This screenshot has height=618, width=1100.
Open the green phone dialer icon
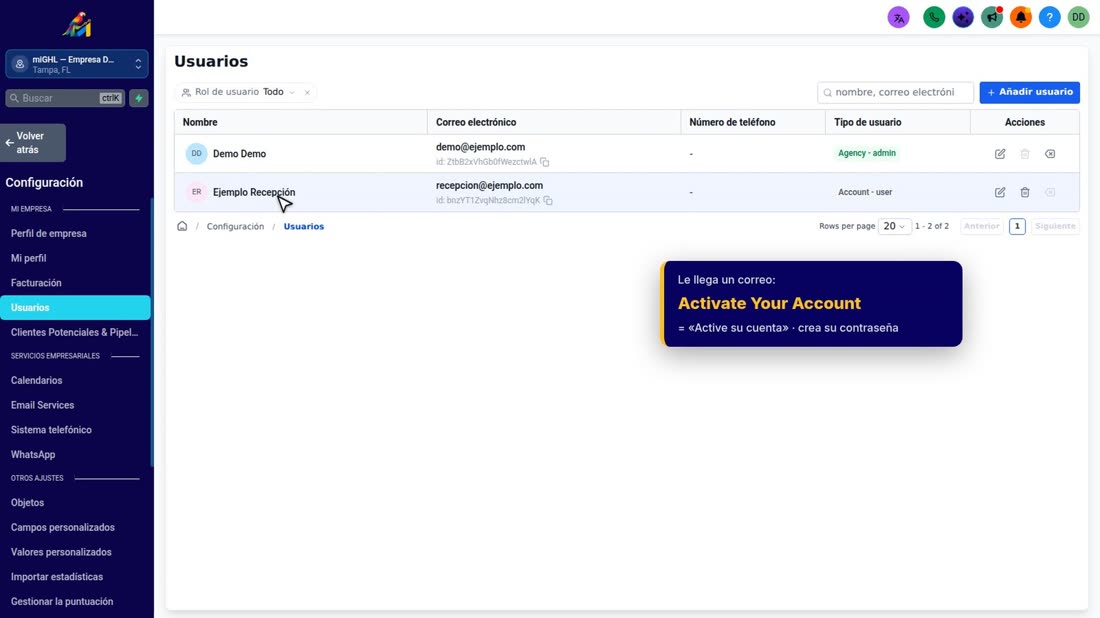click(x=934, y=18)
